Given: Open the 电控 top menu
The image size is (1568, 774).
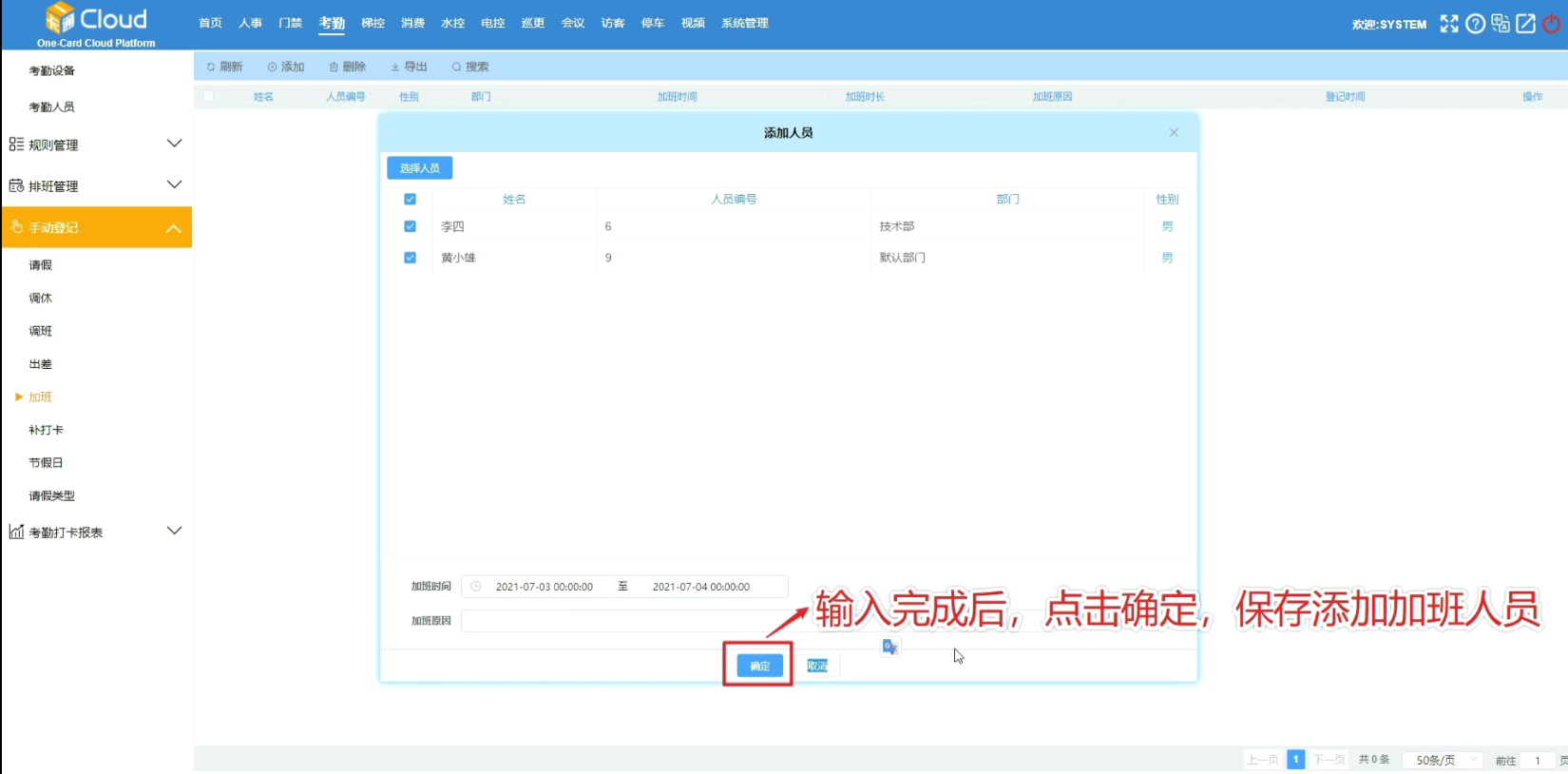Looking at the screenshot, I should [x=492, y=23].
